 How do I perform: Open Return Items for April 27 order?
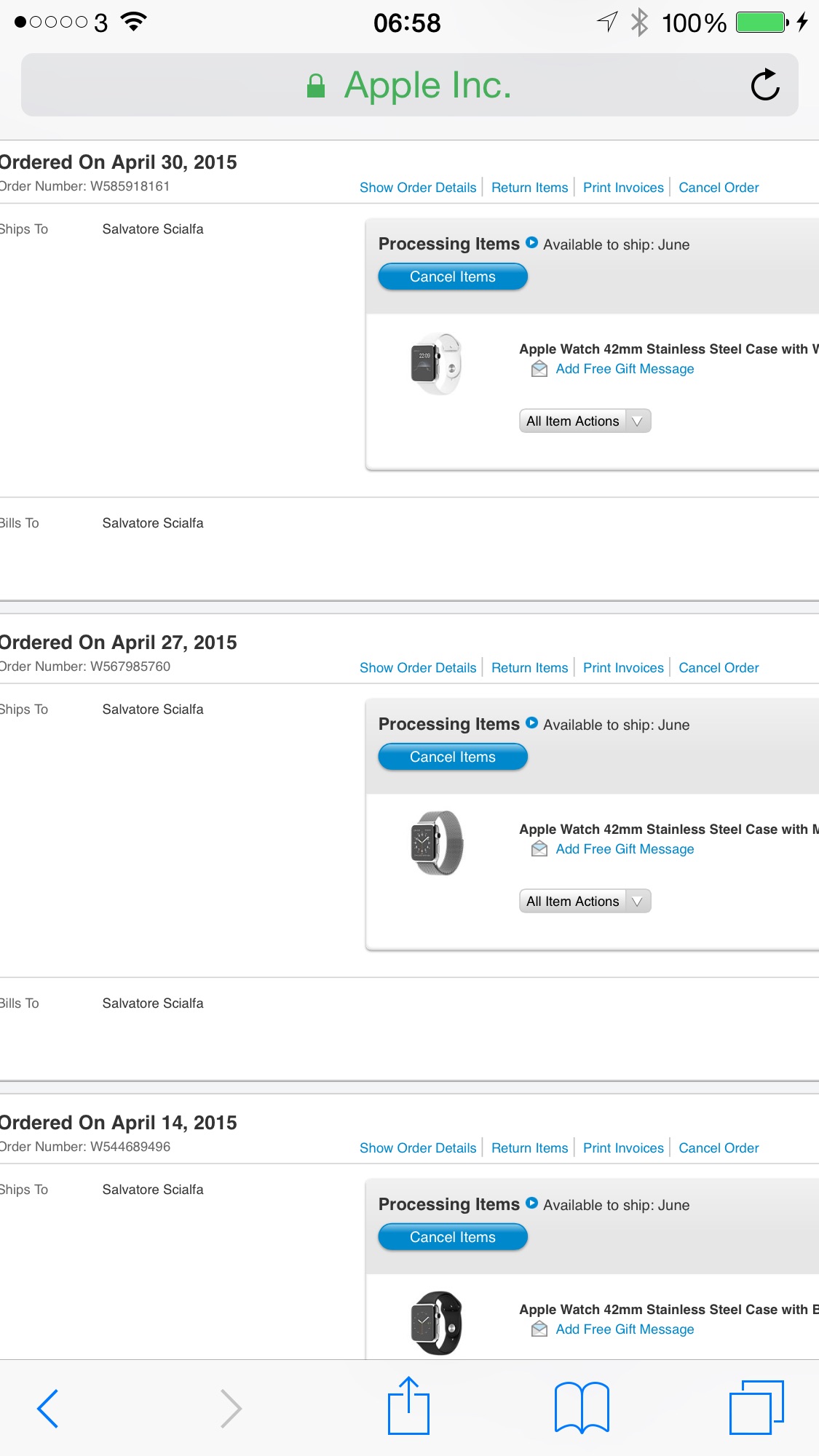[x=529, y=668]
